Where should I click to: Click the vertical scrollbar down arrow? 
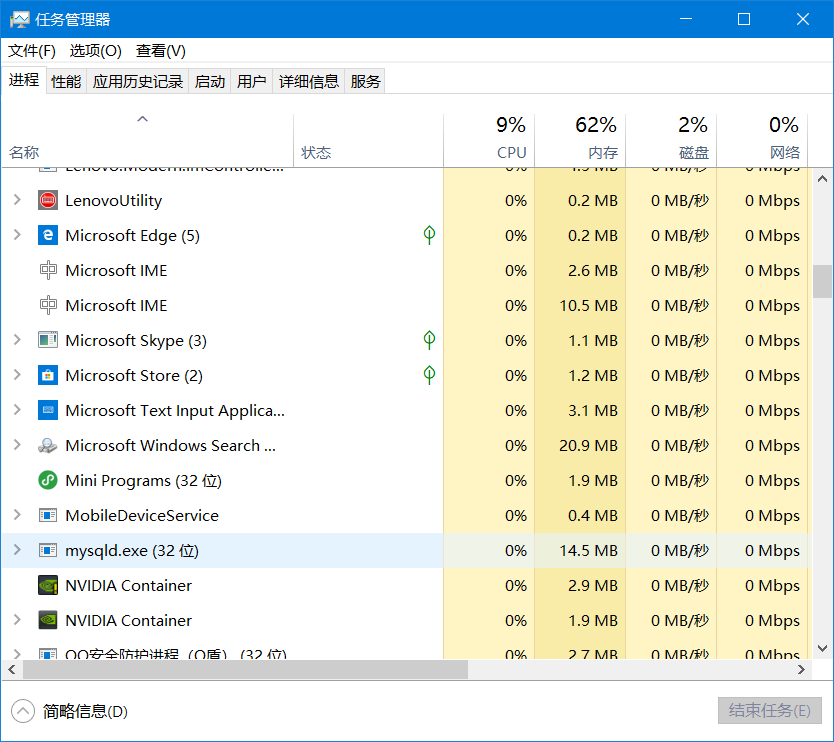pos(822,648)
